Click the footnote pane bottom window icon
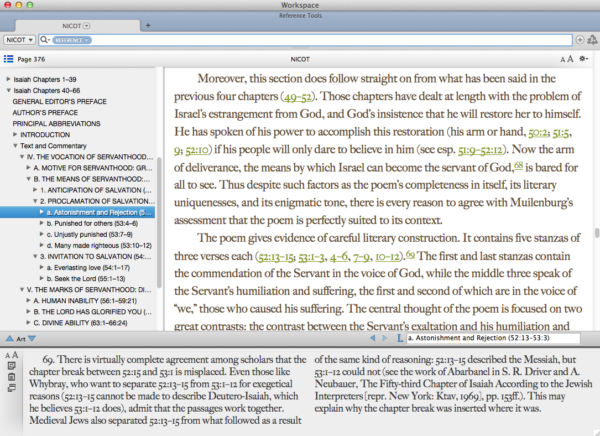The width and height of the screenshot is (600, 436). (x=11, y=388)
